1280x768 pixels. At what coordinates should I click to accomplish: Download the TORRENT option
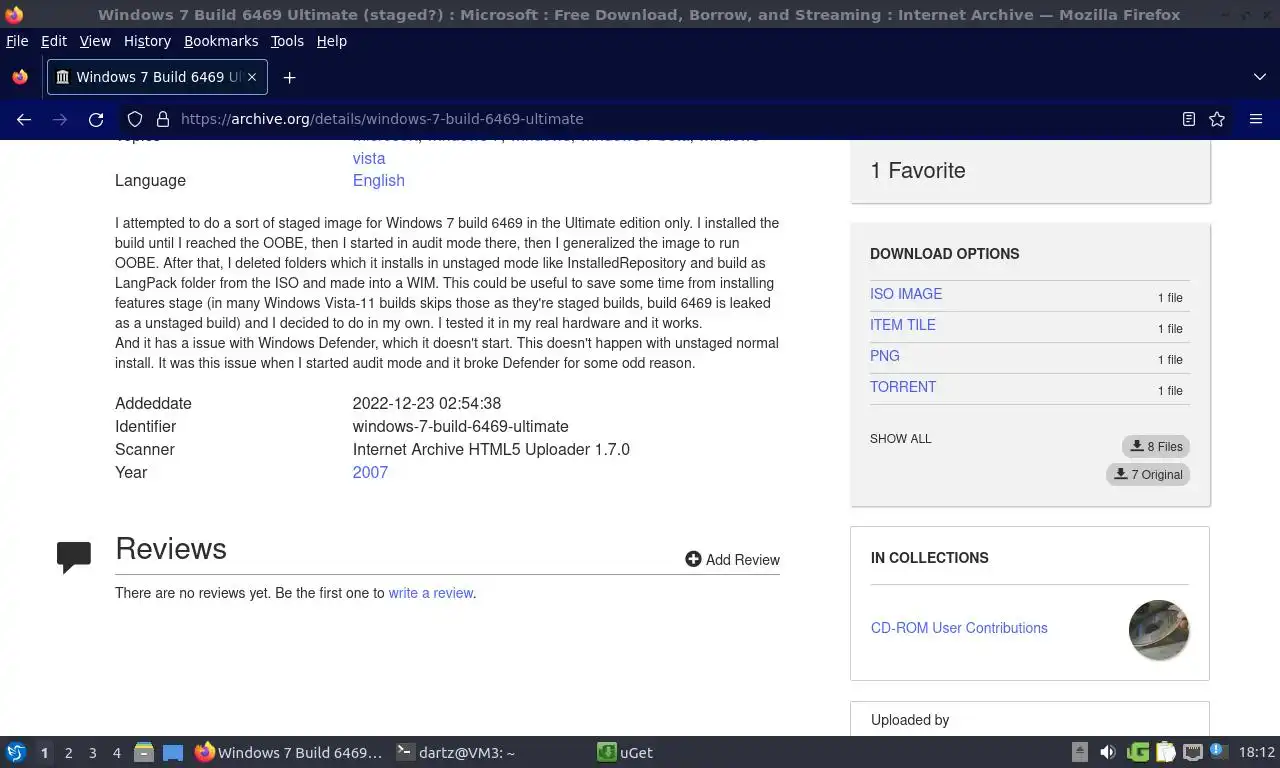click(x=903, y=387)
